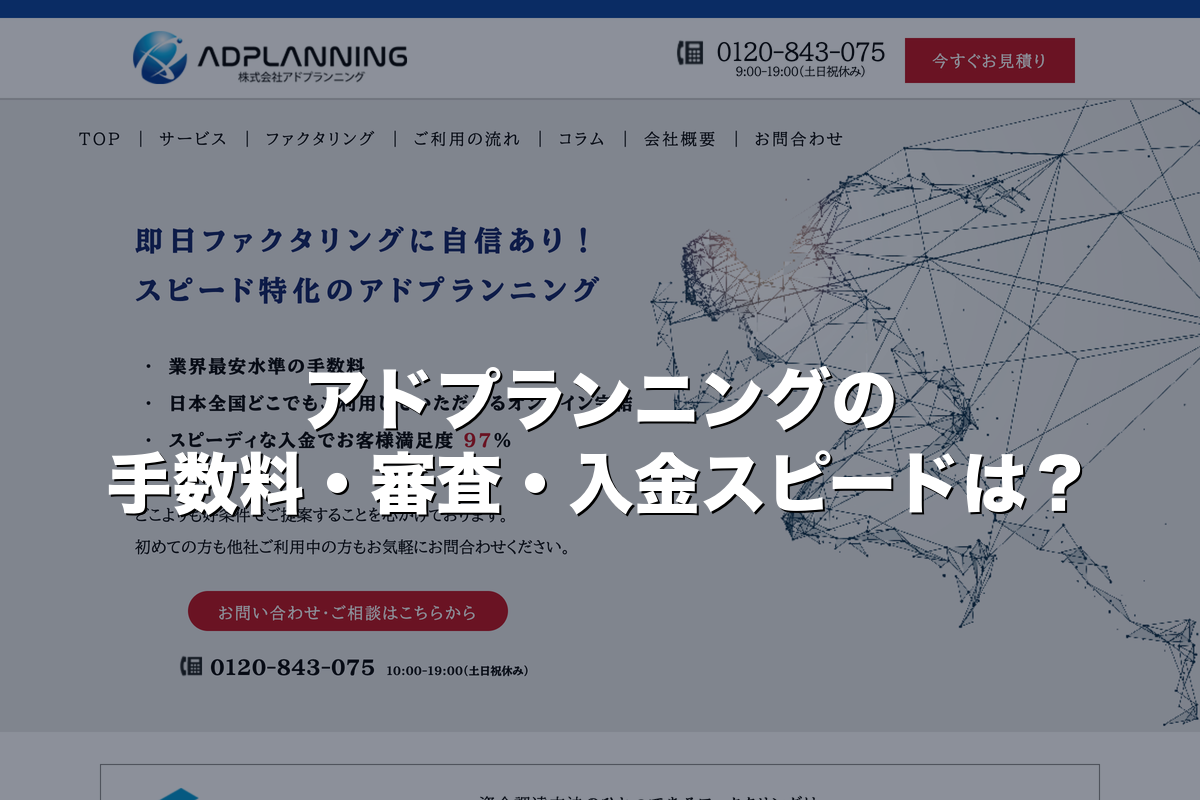Viewport: 1200px width, 800px height.
Task: Click the lower phone number 0120-843-075
Action: coord(292,667)
